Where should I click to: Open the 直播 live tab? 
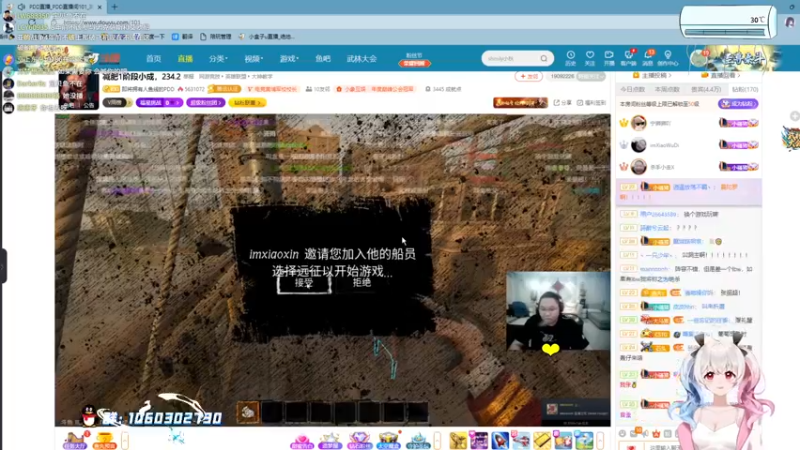pos(185,59)
